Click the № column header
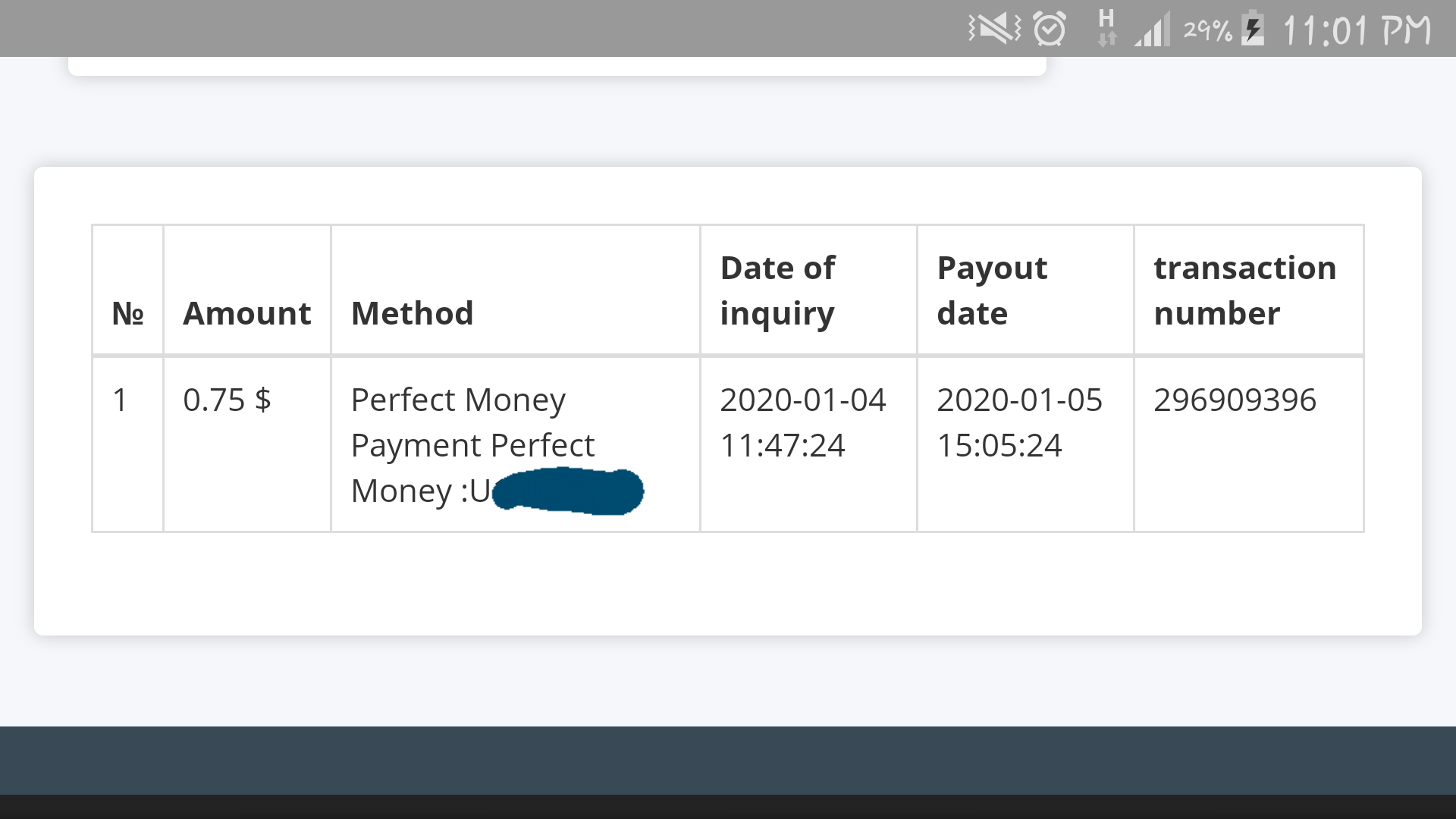Viewport: 1456px width, 819px height. 127,313
